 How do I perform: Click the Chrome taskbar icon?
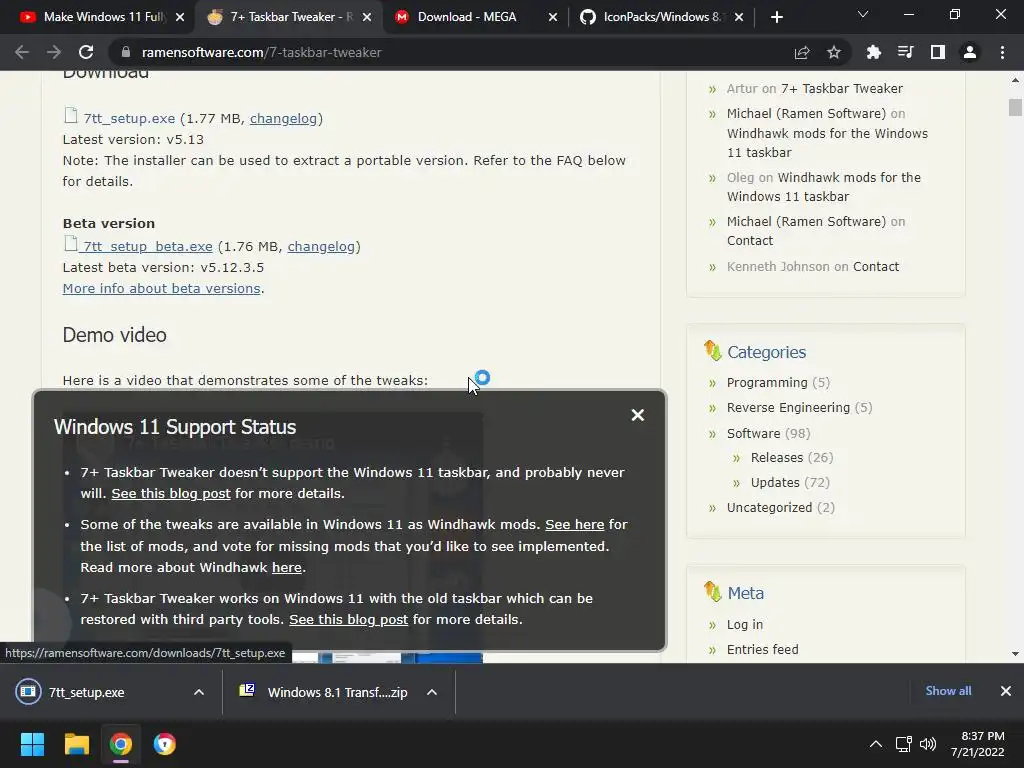coord(121,744)
